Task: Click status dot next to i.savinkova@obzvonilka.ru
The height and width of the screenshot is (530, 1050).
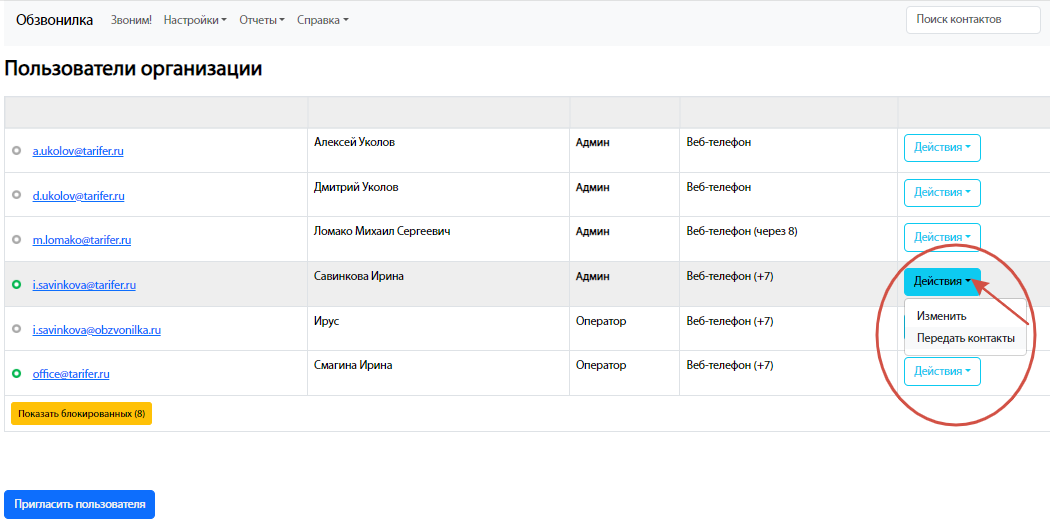Action: pyautogui.click(x=16, y=329)
